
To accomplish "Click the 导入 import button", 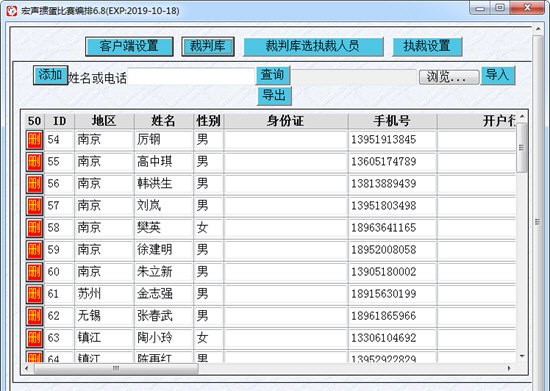I will [498, 75].
